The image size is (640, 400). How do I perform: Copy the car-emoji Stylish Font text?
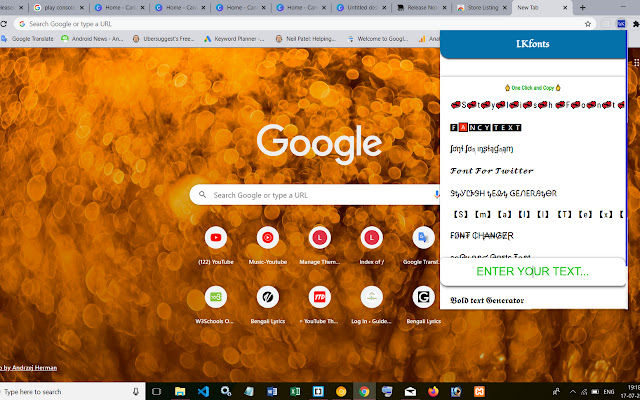coord(537,105)
